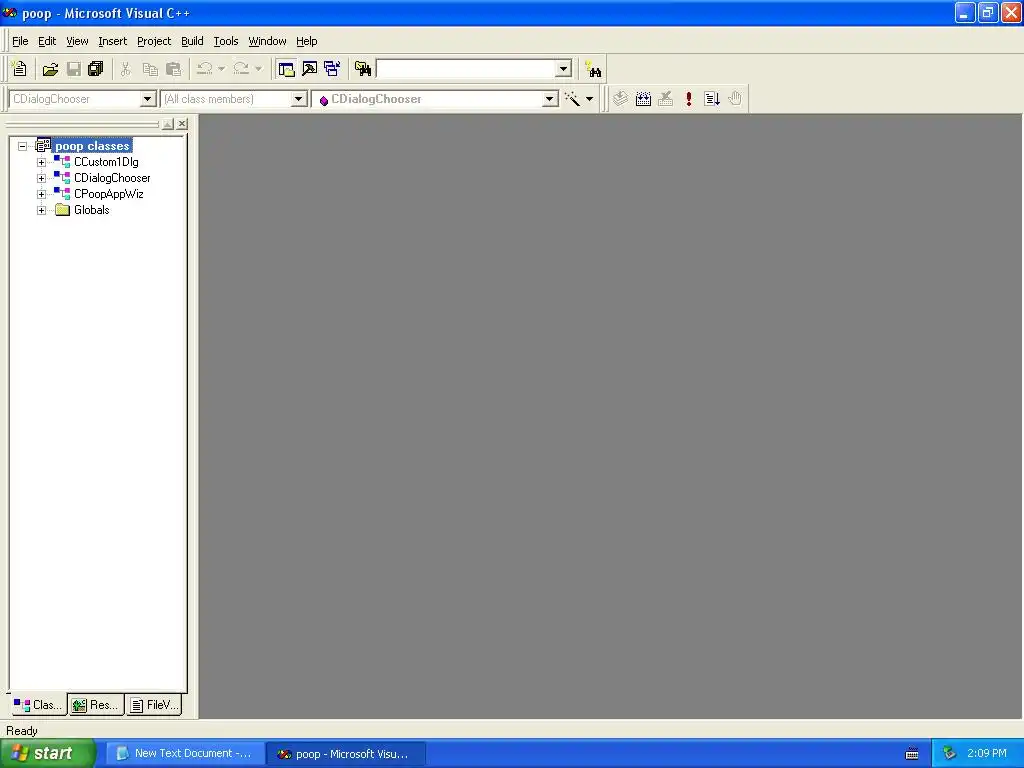Click the Compile icon on build toolbar
The height and width of the screenshot is (768, 1024).
tap(620, 99)
